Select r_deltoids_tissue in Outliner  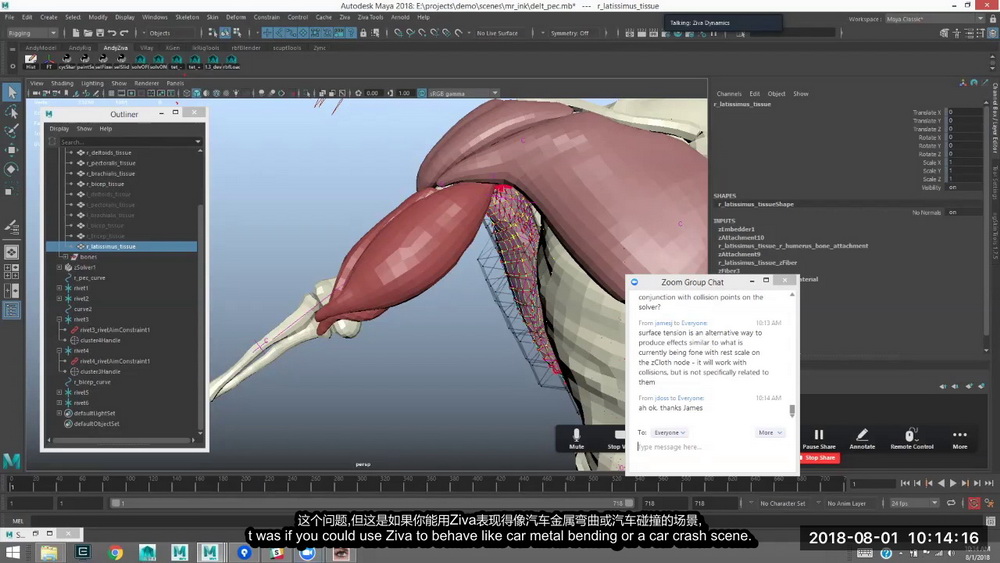click(108, 153)
